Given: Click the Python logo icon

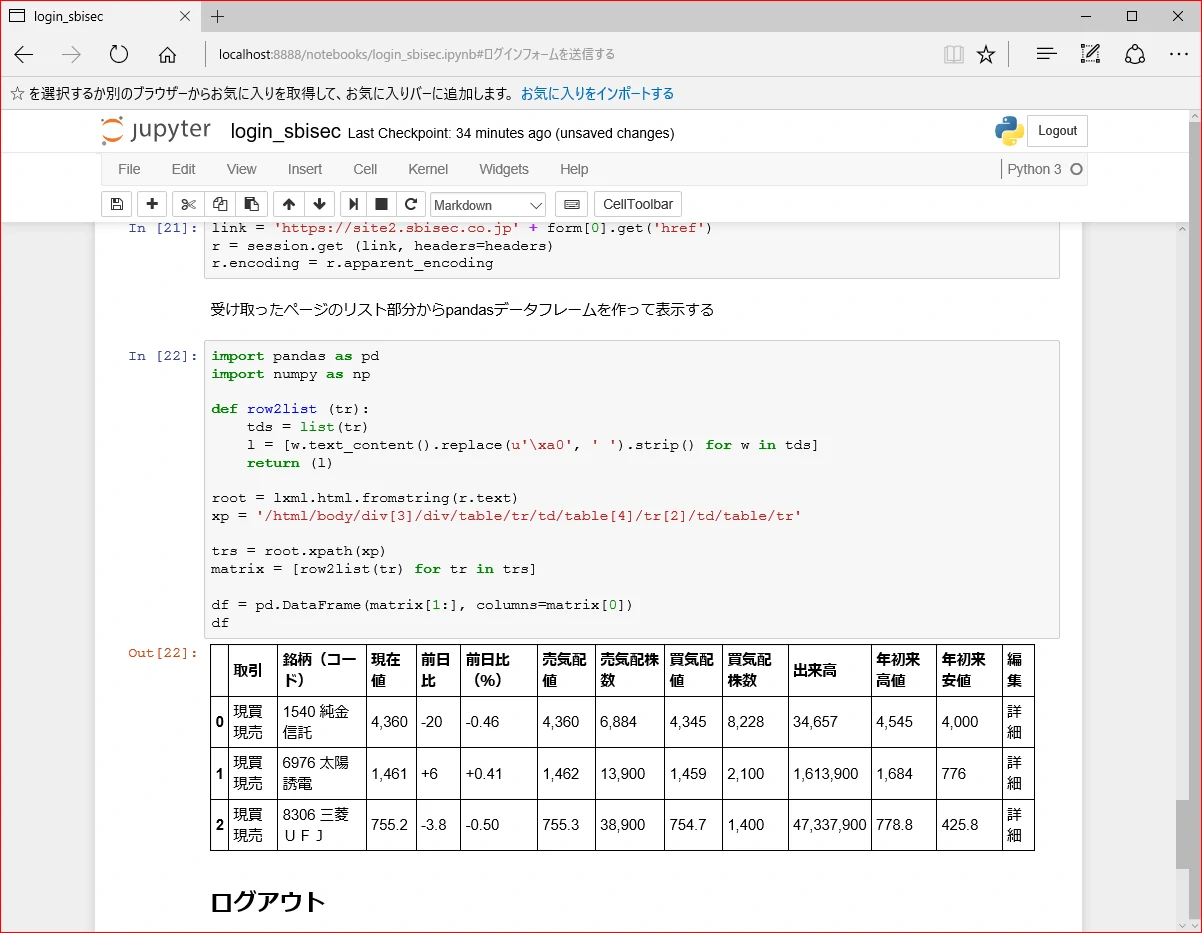Looking at the screenshot, I should pos(1008,131).
